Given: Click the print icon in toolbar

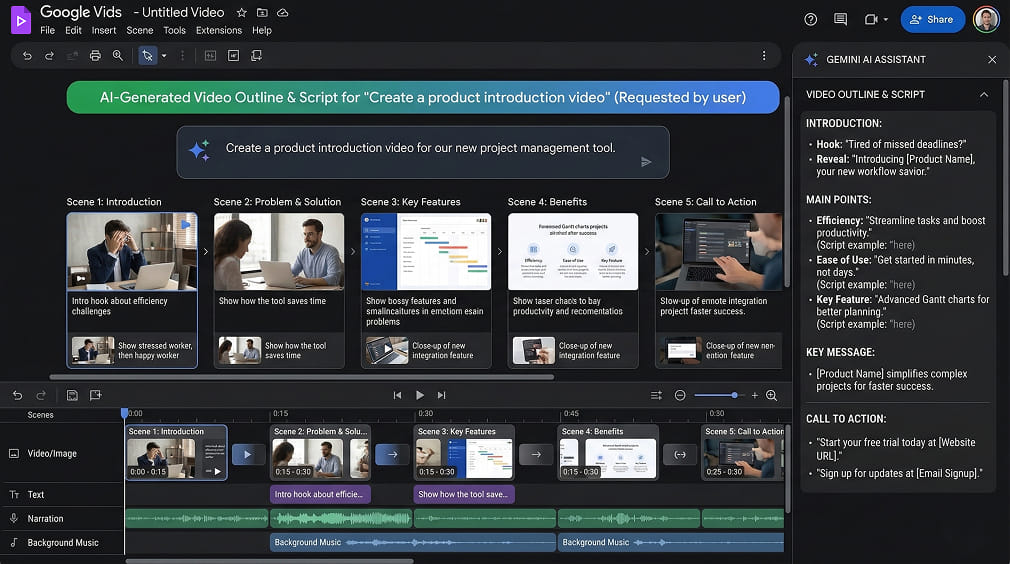Looking at the screenshot, I should click(x=95, y=56).
